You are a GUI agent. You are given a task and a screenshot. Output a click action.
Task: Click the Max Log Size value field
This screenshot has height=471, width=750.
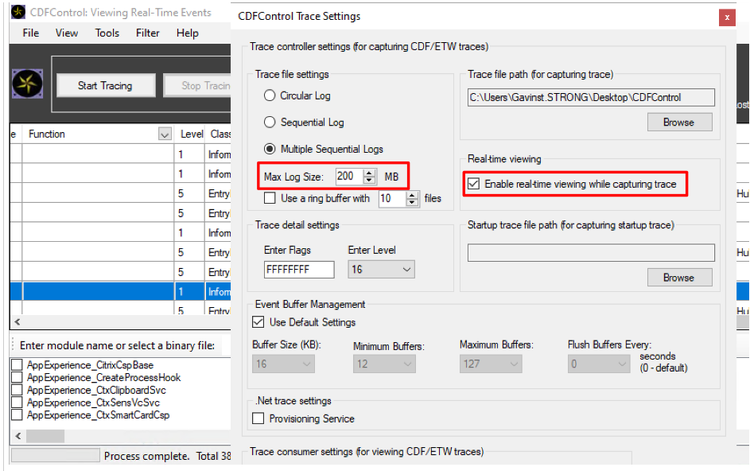click(x=350, y=176)
